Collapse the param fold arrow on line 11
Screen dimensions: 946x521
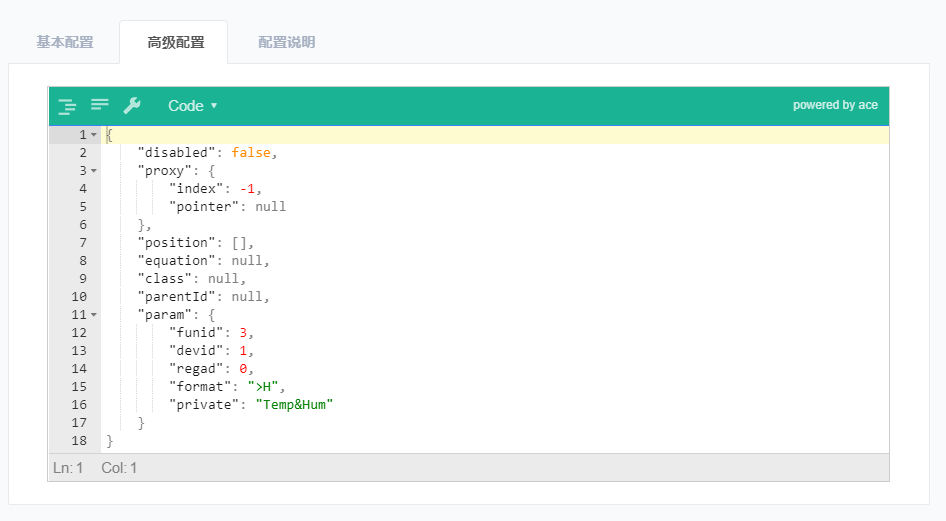click(x=94, y=315)
